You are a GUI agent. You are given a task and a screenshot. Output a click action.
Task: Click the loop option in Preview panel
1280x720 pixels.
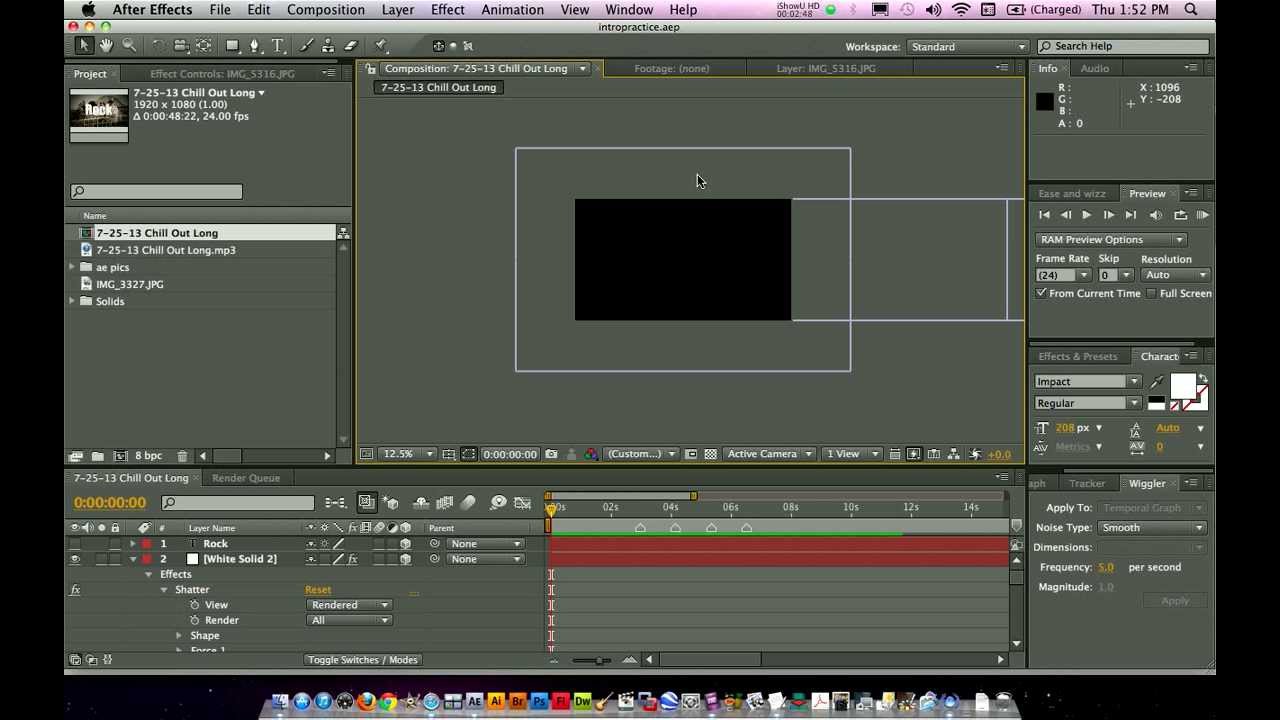(1181, 215)
